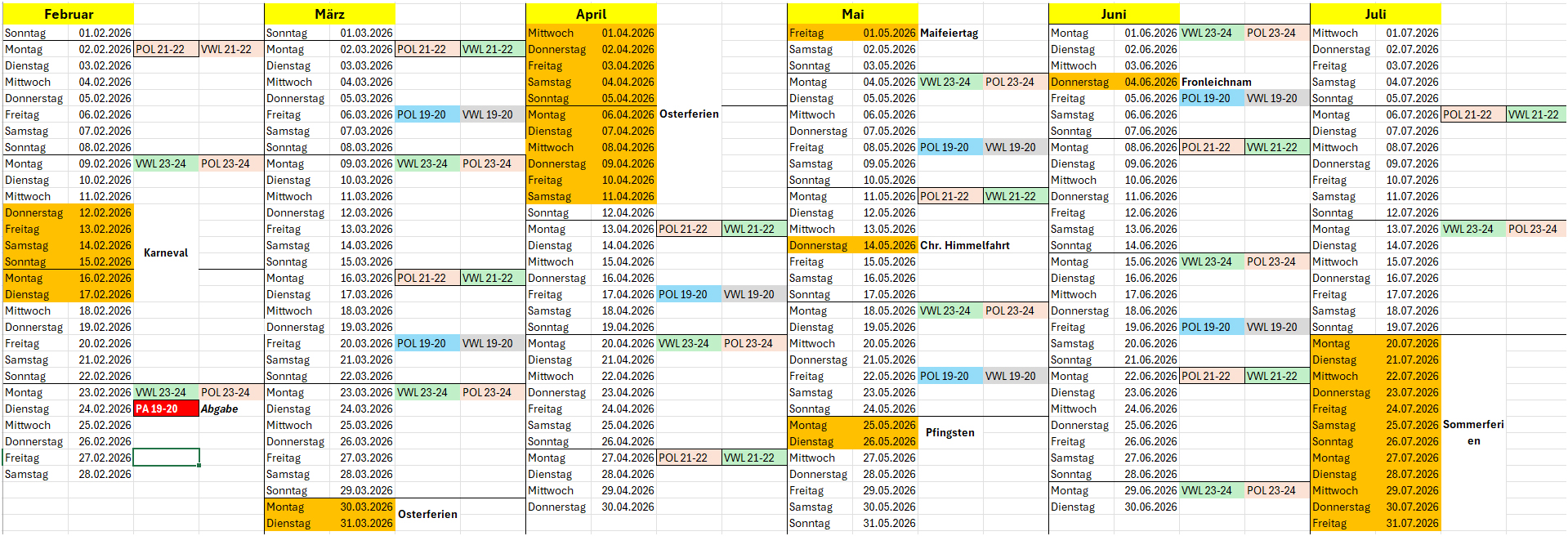Click the Juni month header cell
The image size is (1568, 536).
tap(1113, 14)
